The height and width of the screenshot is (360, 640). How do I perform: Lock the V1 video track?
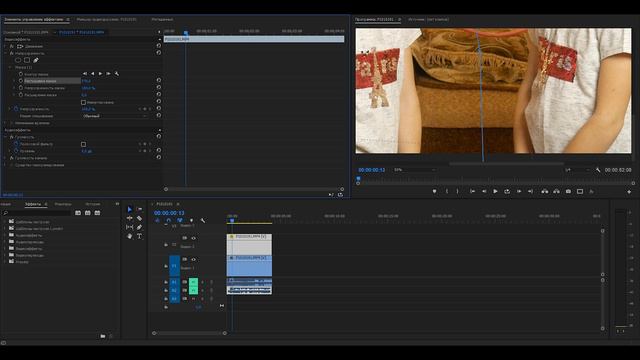166,266
